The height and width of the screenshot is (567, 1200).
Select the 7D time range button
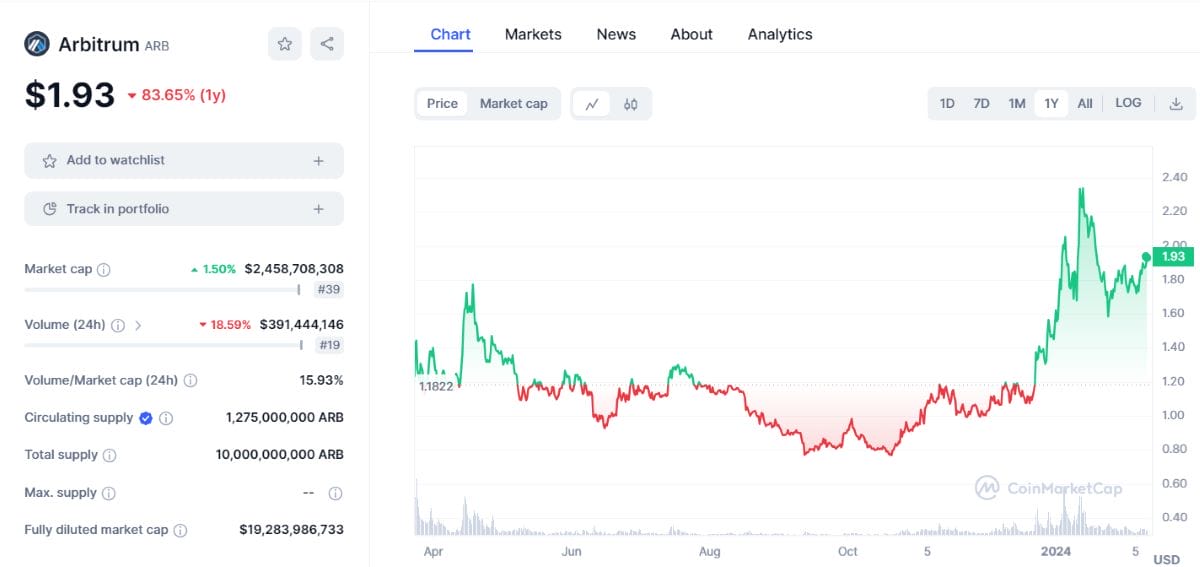pyautogui.click(x=982, y=104)
